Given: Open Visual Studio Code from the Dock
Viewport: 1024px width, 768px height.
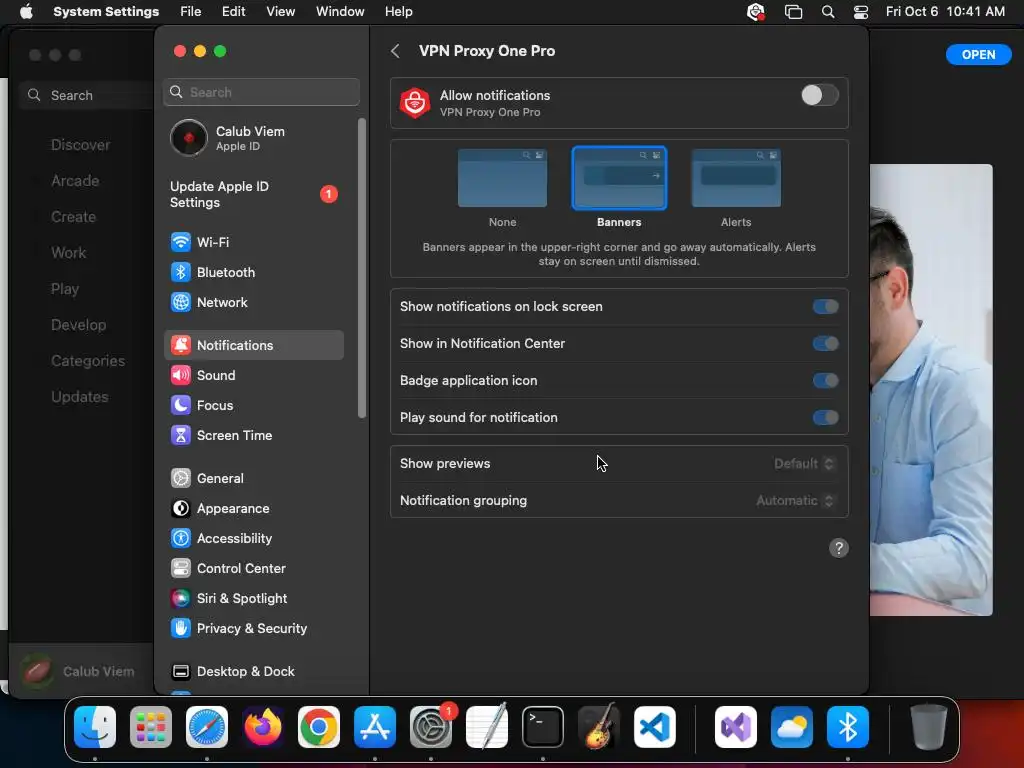Looking at the screenshot, I should [655, 727].
